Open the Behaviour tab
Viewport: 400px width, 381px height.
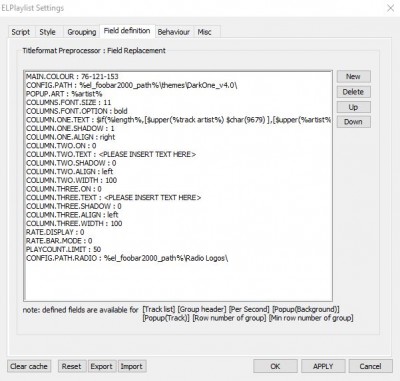tap(174, 32)
